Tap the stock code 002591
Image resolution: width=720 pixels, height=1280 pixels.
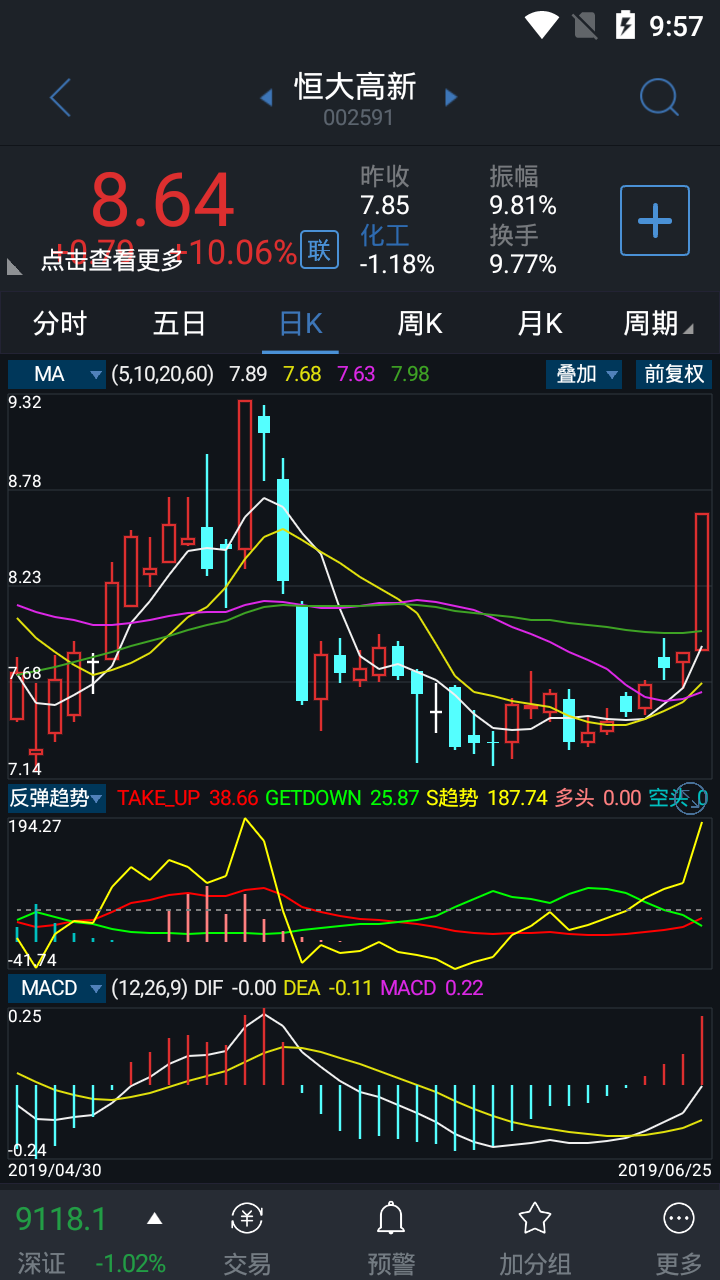click(x=358, y=118)
